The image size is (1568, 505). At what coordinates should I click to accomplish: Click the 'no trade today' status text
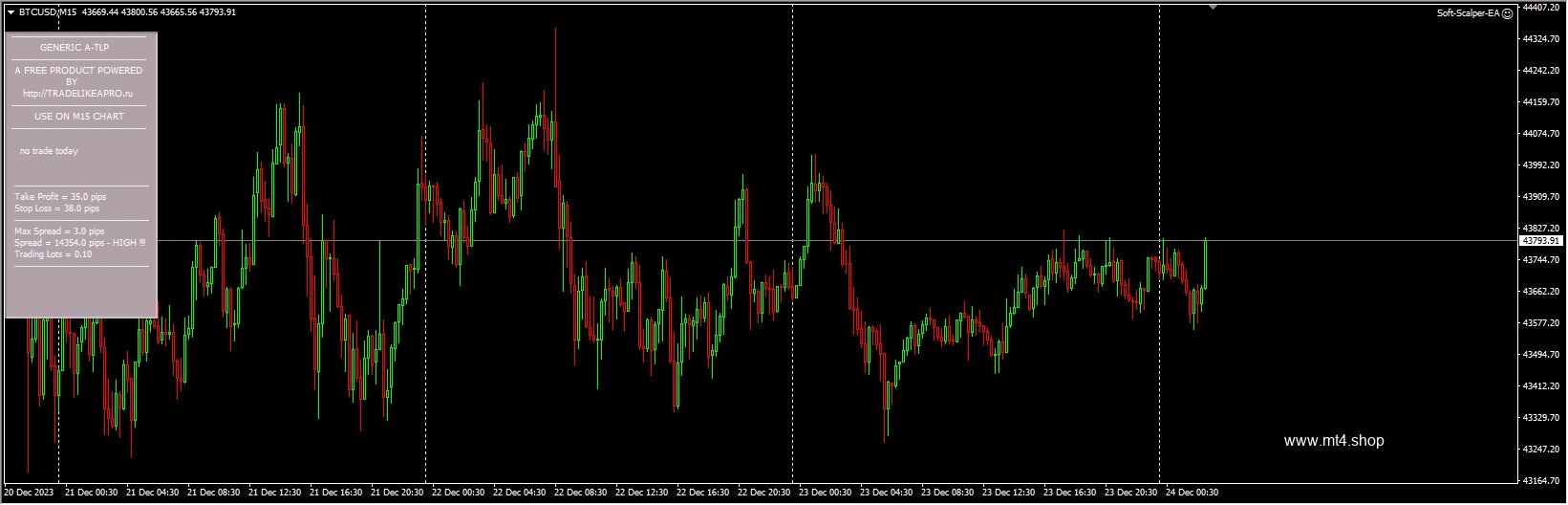coord(49,151)
